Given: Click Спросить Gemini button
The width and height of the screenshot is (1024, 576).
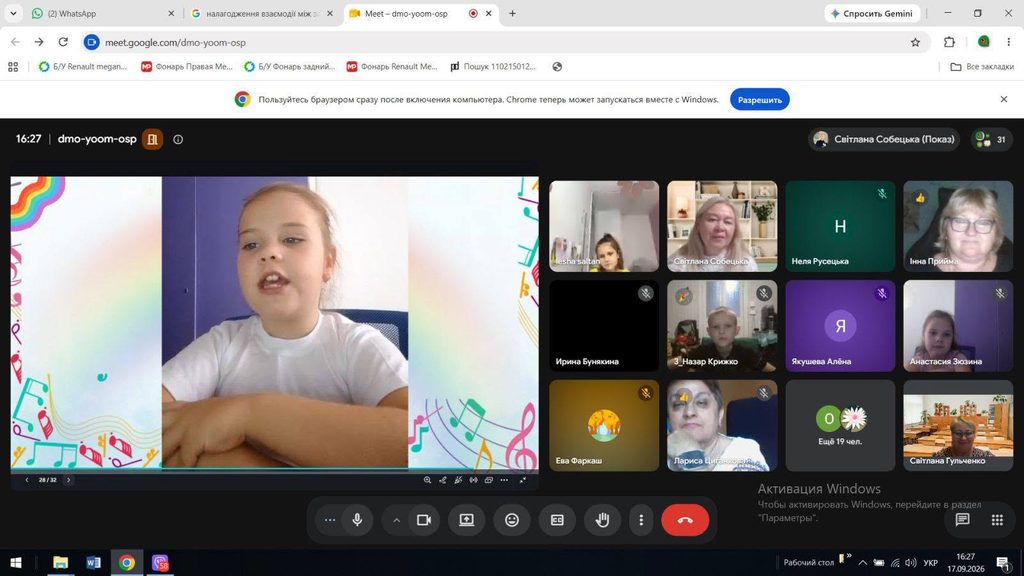Looking at the screenshot, I should pos(871,13).
